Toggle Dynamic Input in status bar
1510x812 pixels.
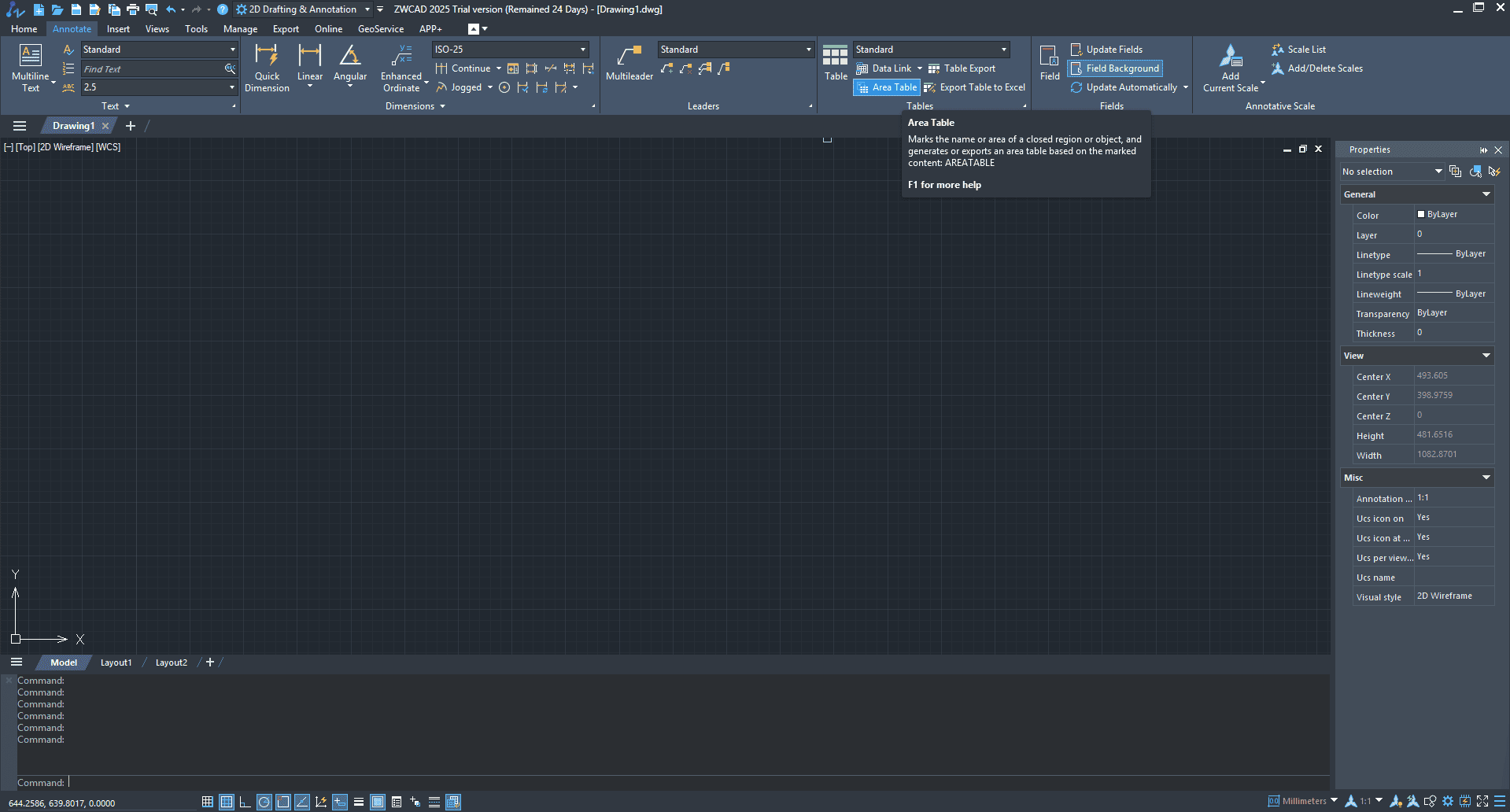coord(340,802)
